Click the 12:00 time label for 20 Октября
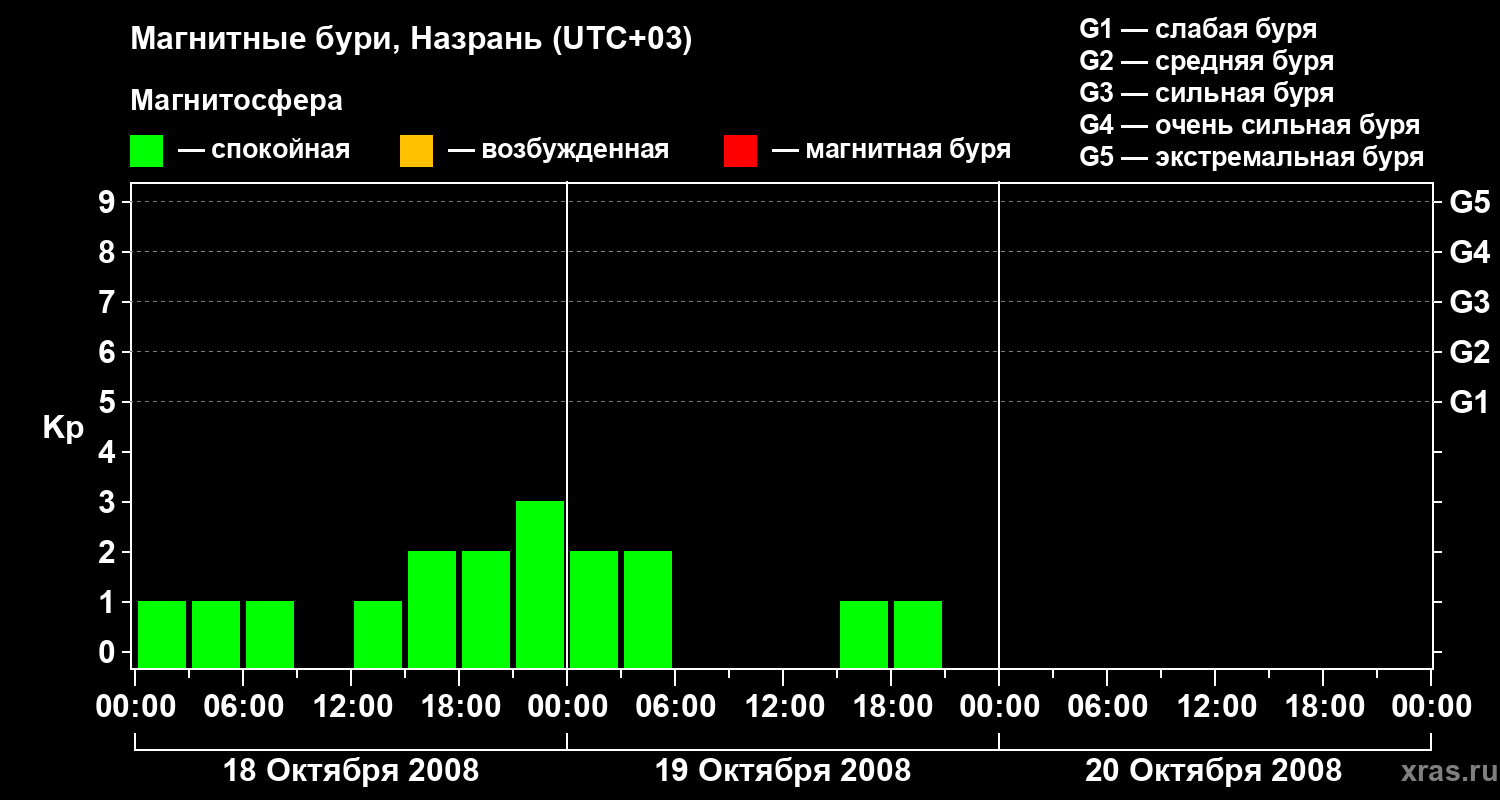The width and height of the screenshot is (1500, 800). point(1215,707)
